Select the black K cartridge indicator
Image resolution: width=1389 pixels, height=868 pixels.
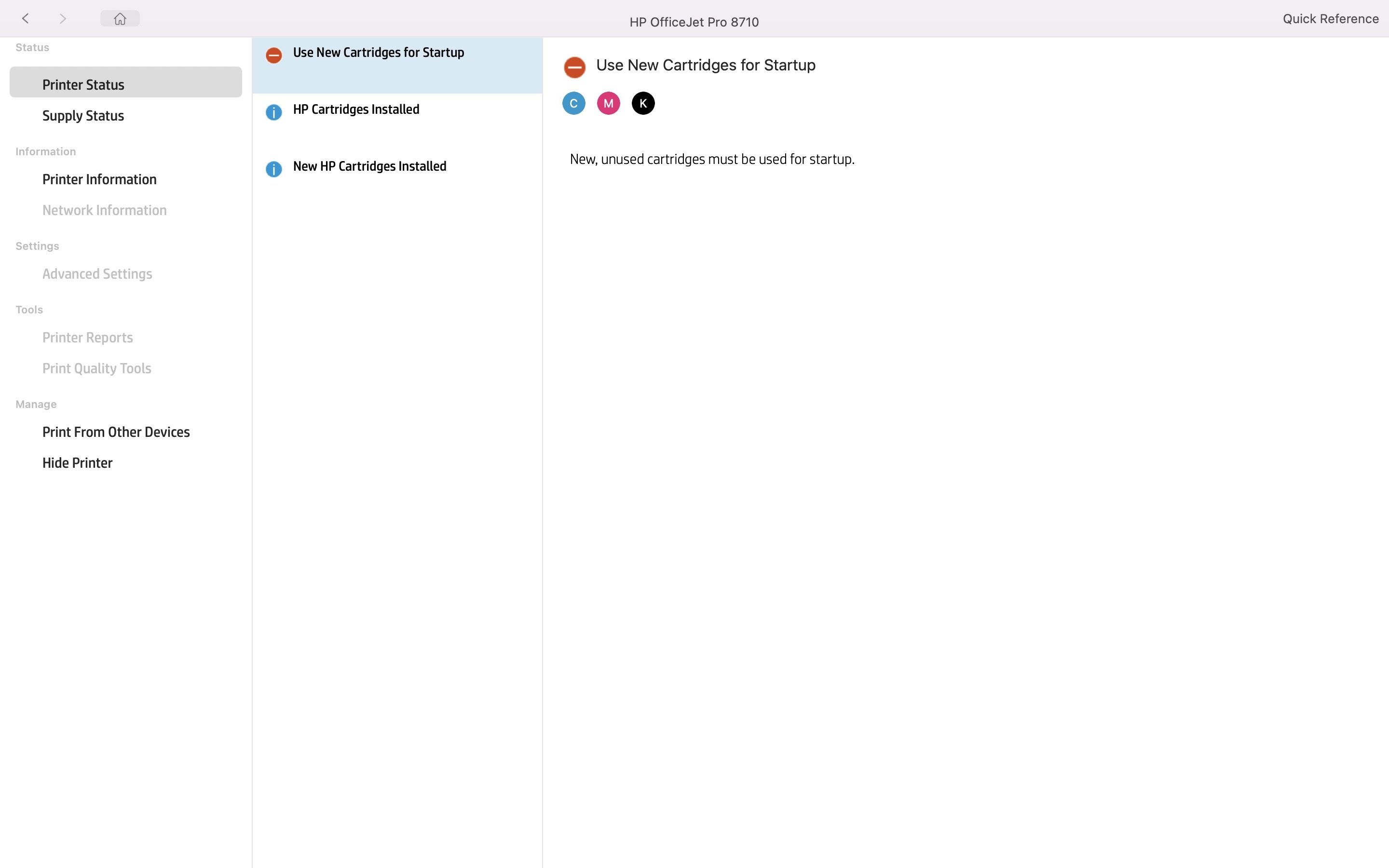click(x=643, y=103)
